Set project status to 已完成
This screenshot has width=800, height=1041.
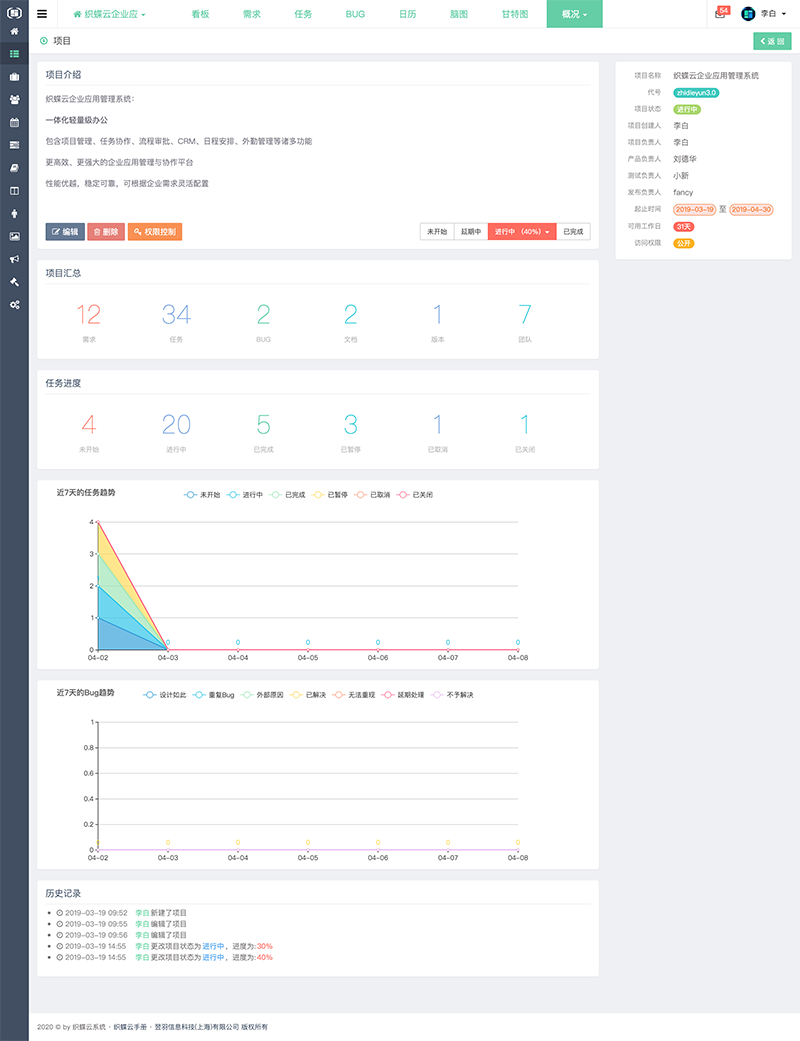pyautogui.click(x=573, y=232)
